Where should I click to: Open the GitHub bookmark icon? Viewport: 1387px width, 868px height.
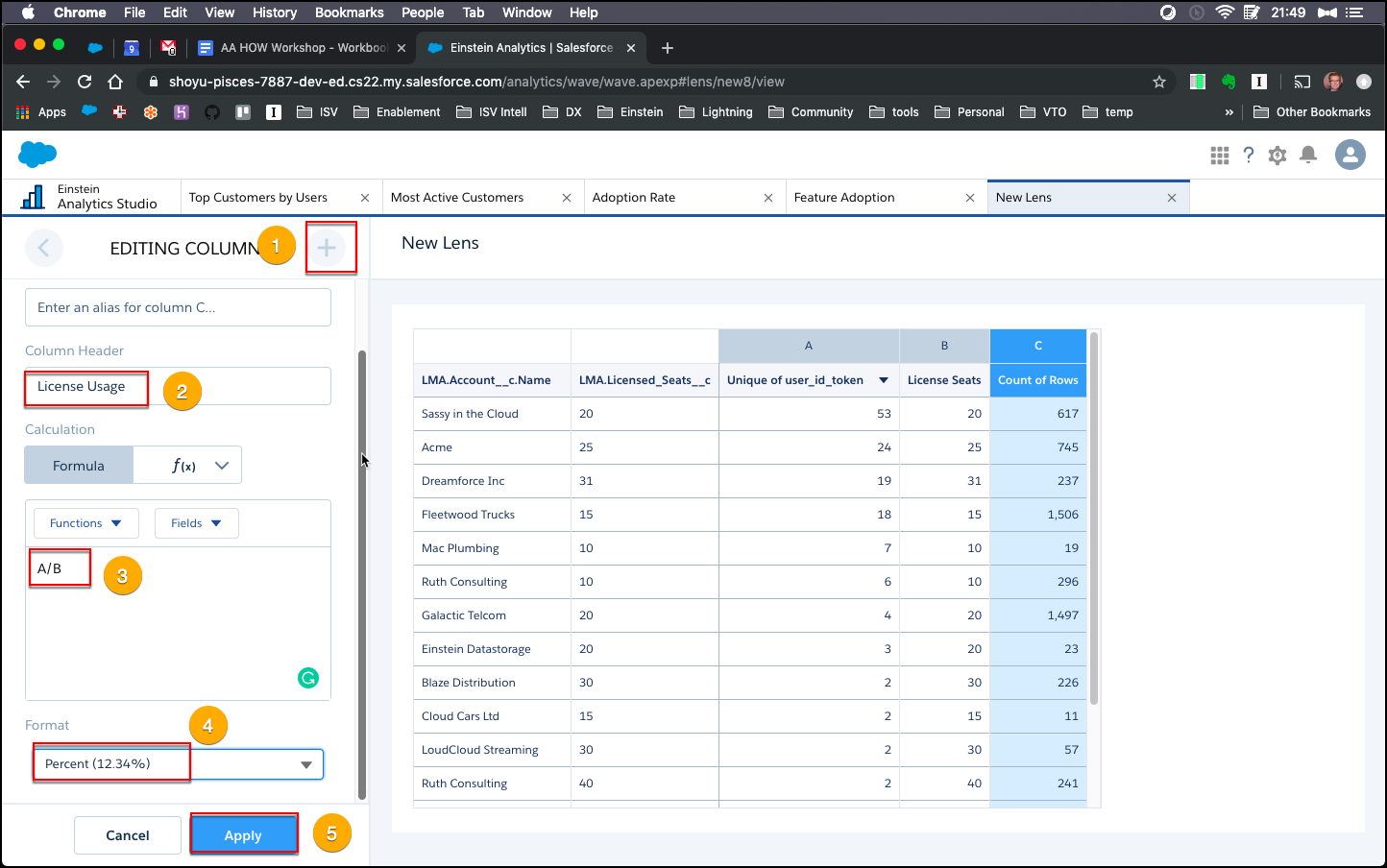click(212, 112)
